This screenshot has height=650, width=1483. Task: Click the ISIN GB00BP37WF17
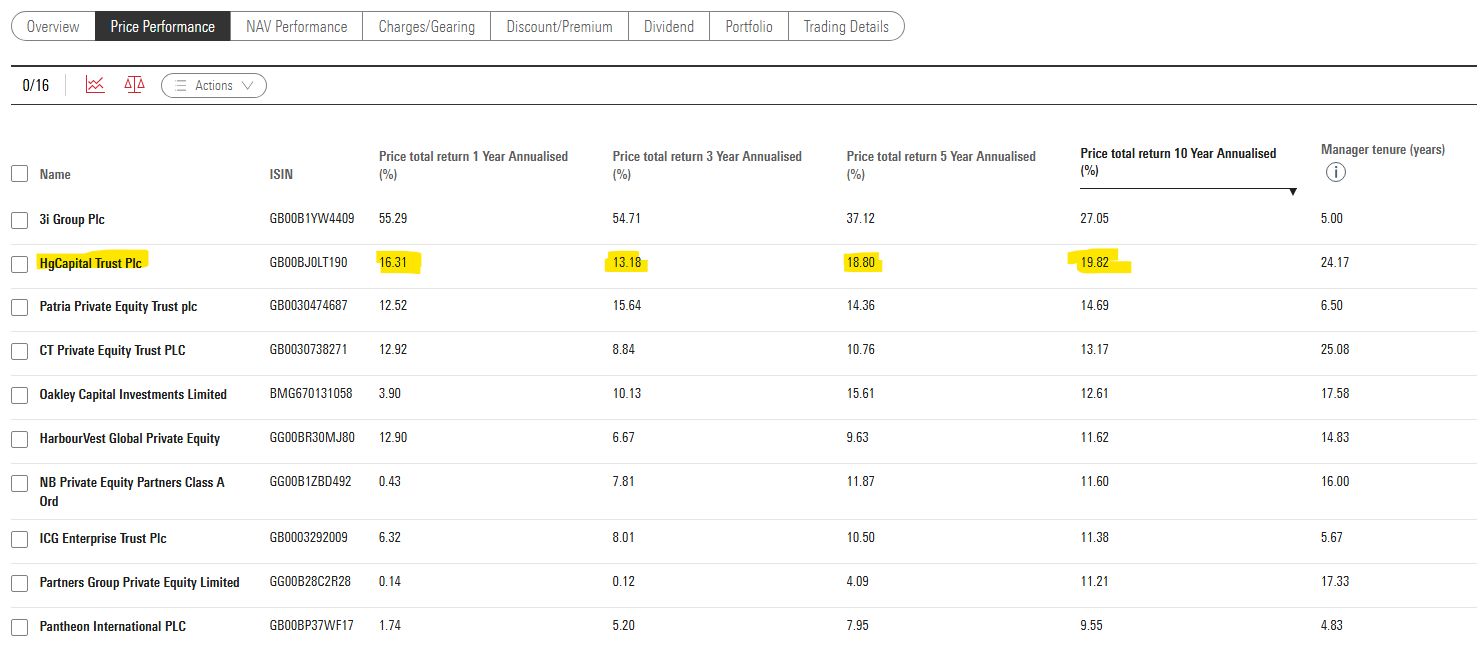point(312,626)
